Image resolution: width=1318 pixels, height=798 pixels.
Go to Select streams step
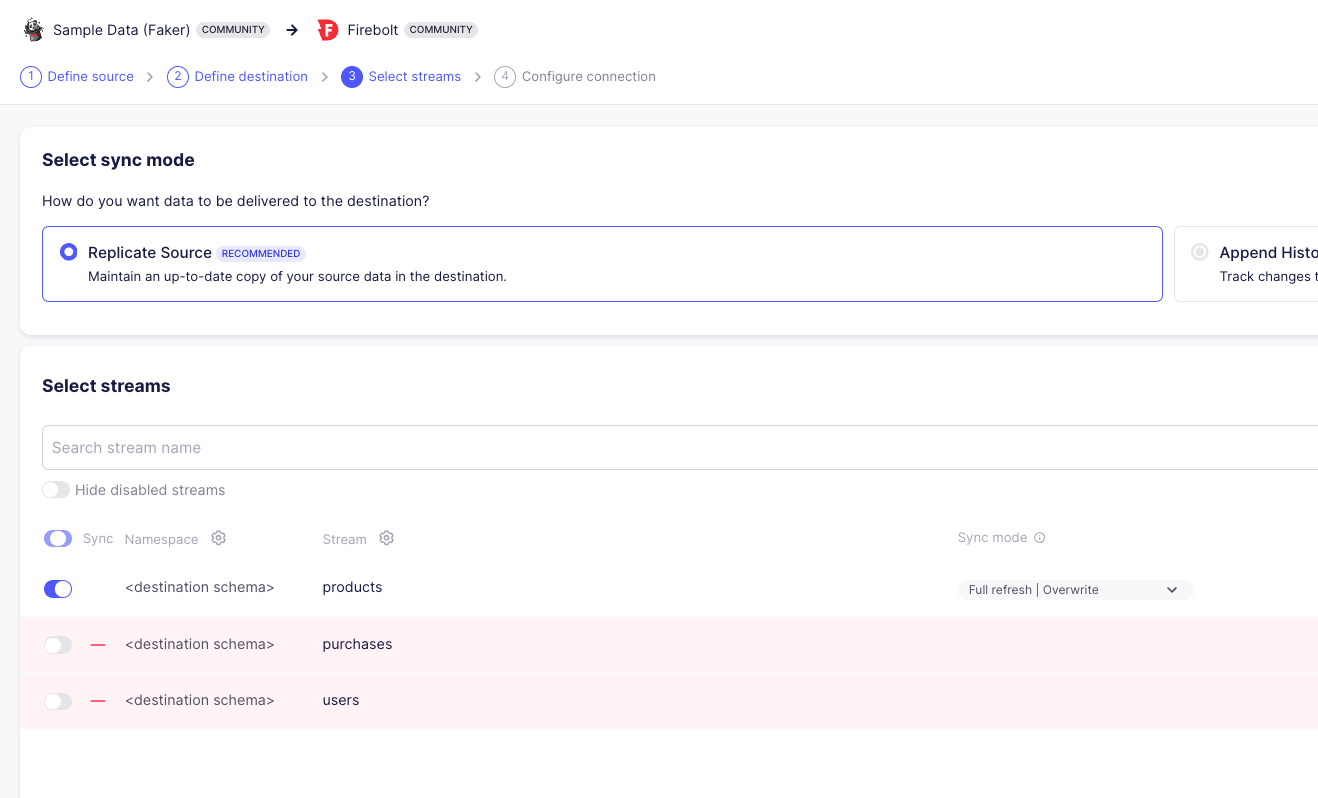click(x=415, y=77)
